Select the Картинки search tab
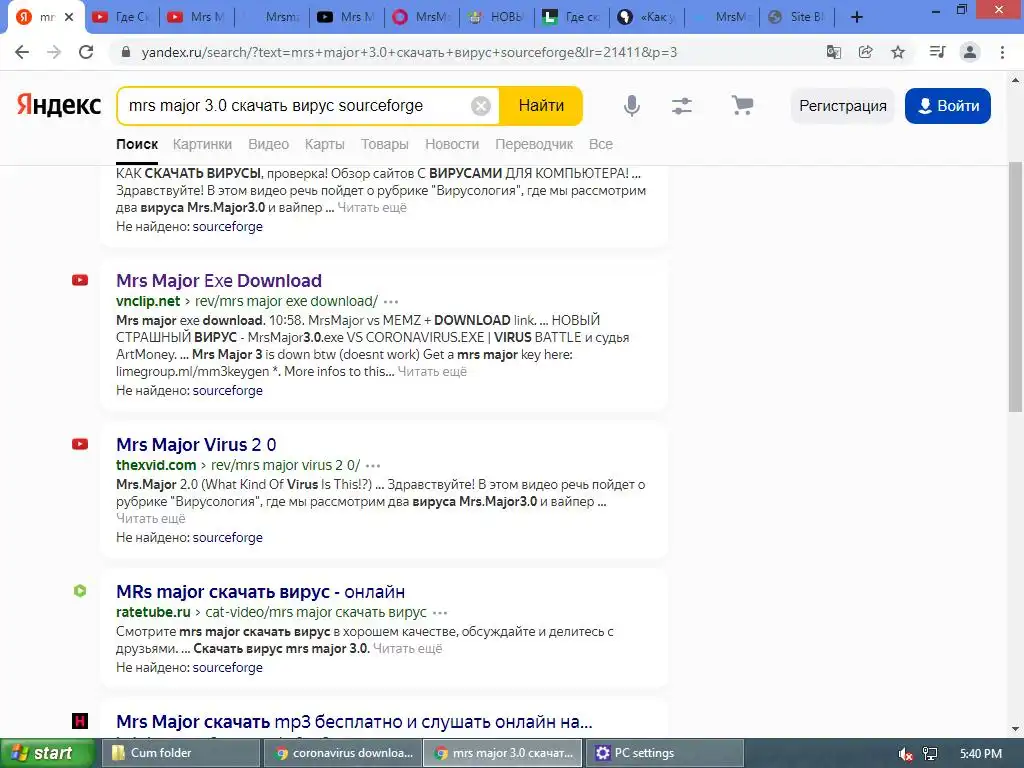This screenshot has height=768, width=1024. [202, 144]
